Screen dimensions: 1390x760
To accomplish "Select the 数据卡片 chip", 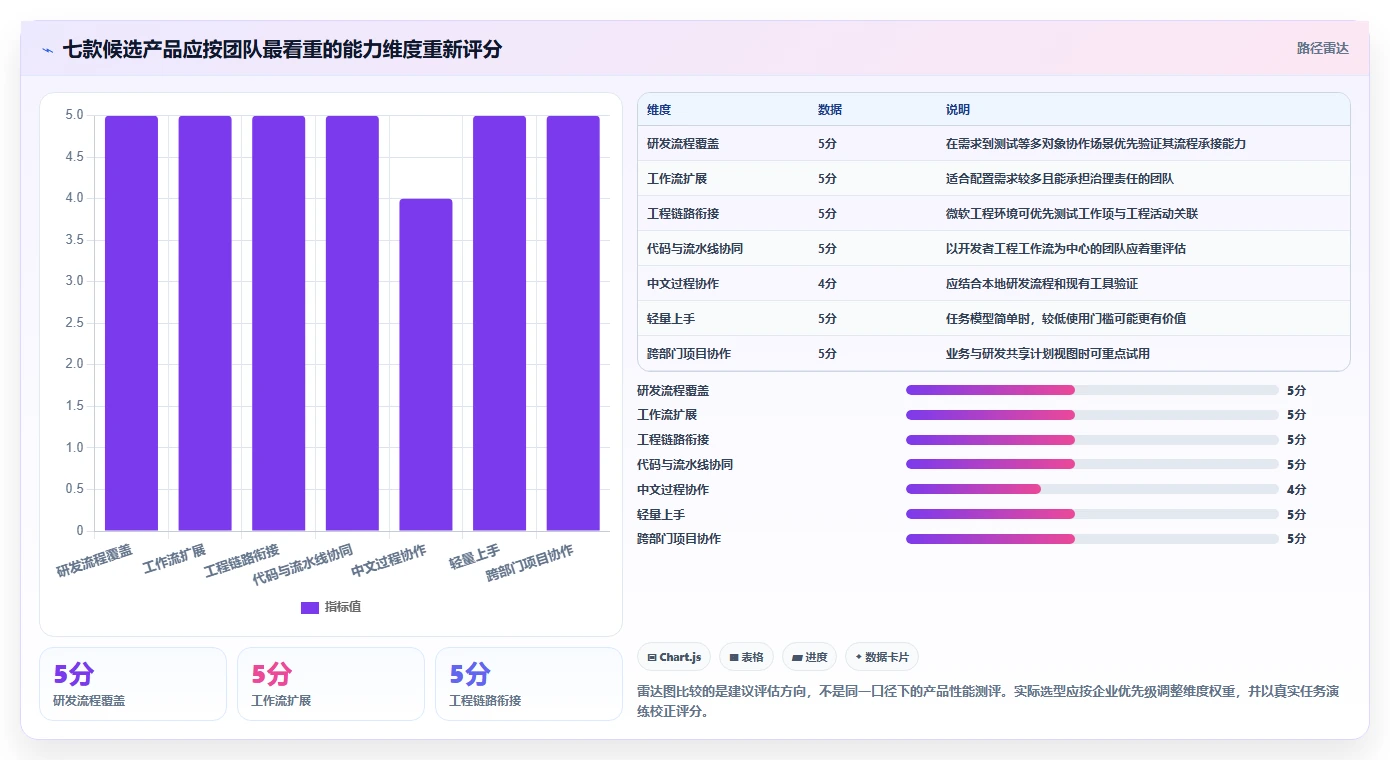I will pyautogui.click(x=881, y=657).
